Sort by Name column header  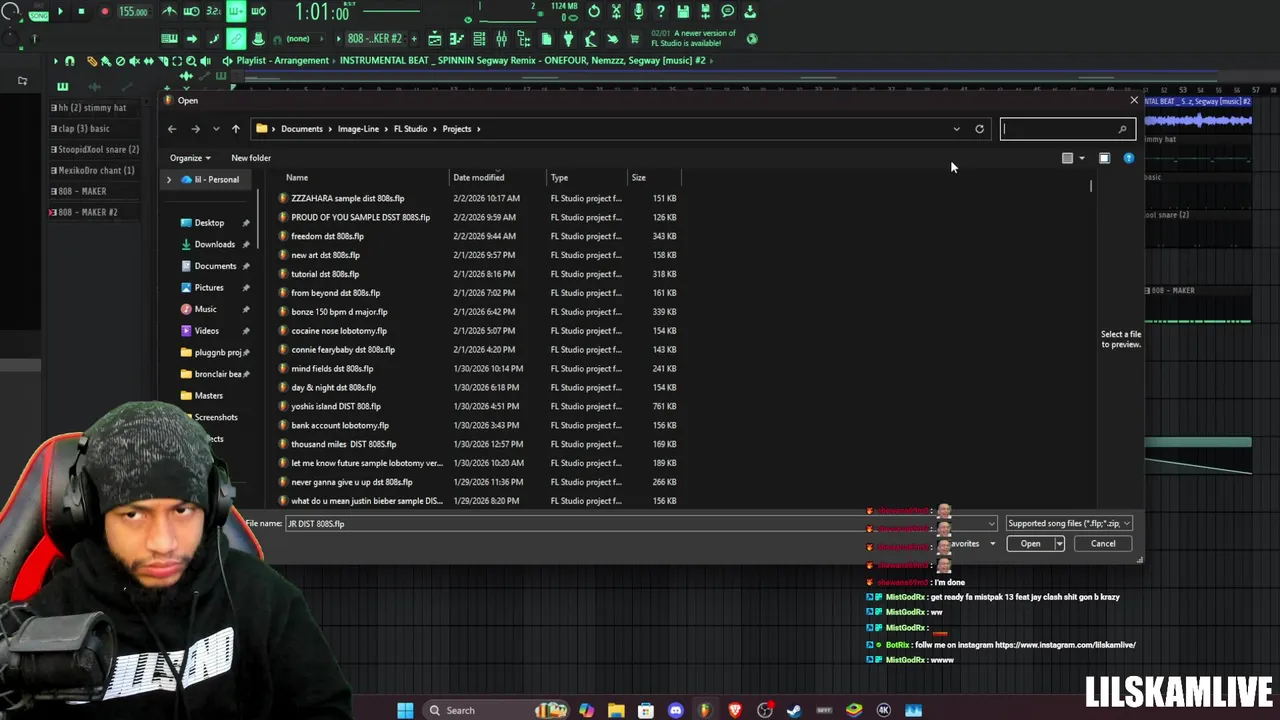[297, 178]
